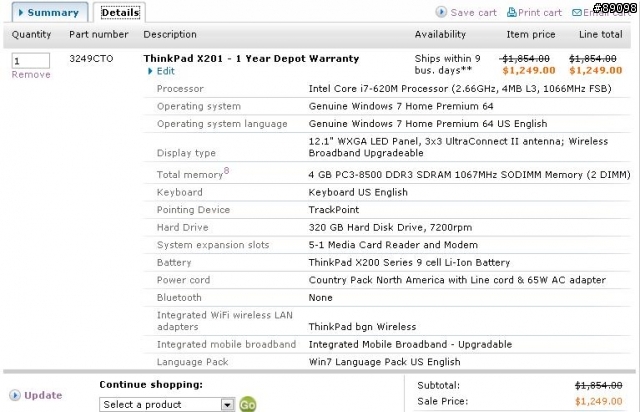Viewport: 640px width, 412px height.
Task: Click the Update arrow icon
Action: [15, 395]
